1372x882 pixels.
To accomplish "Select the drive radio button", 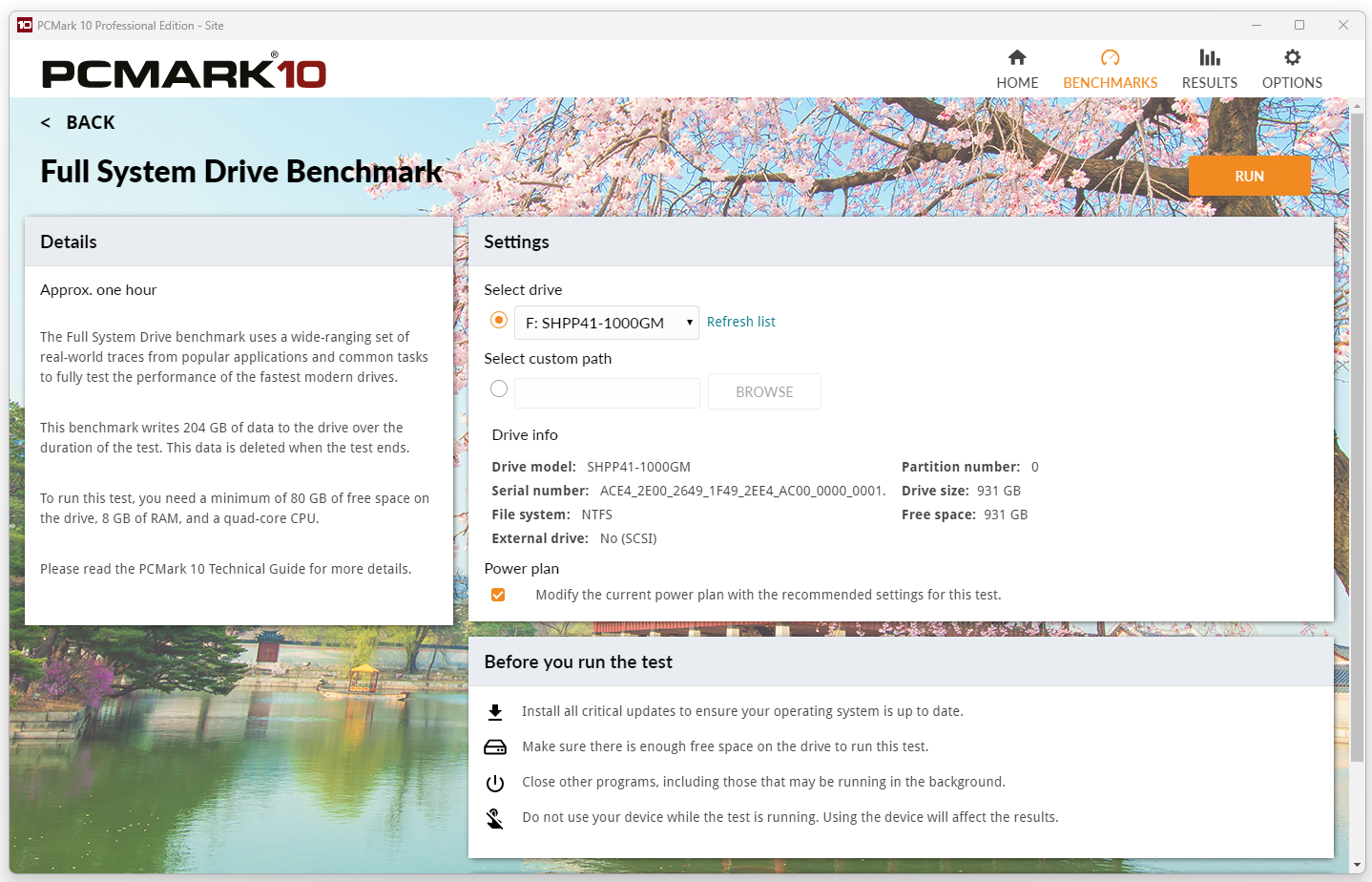I will pos(498,320).
